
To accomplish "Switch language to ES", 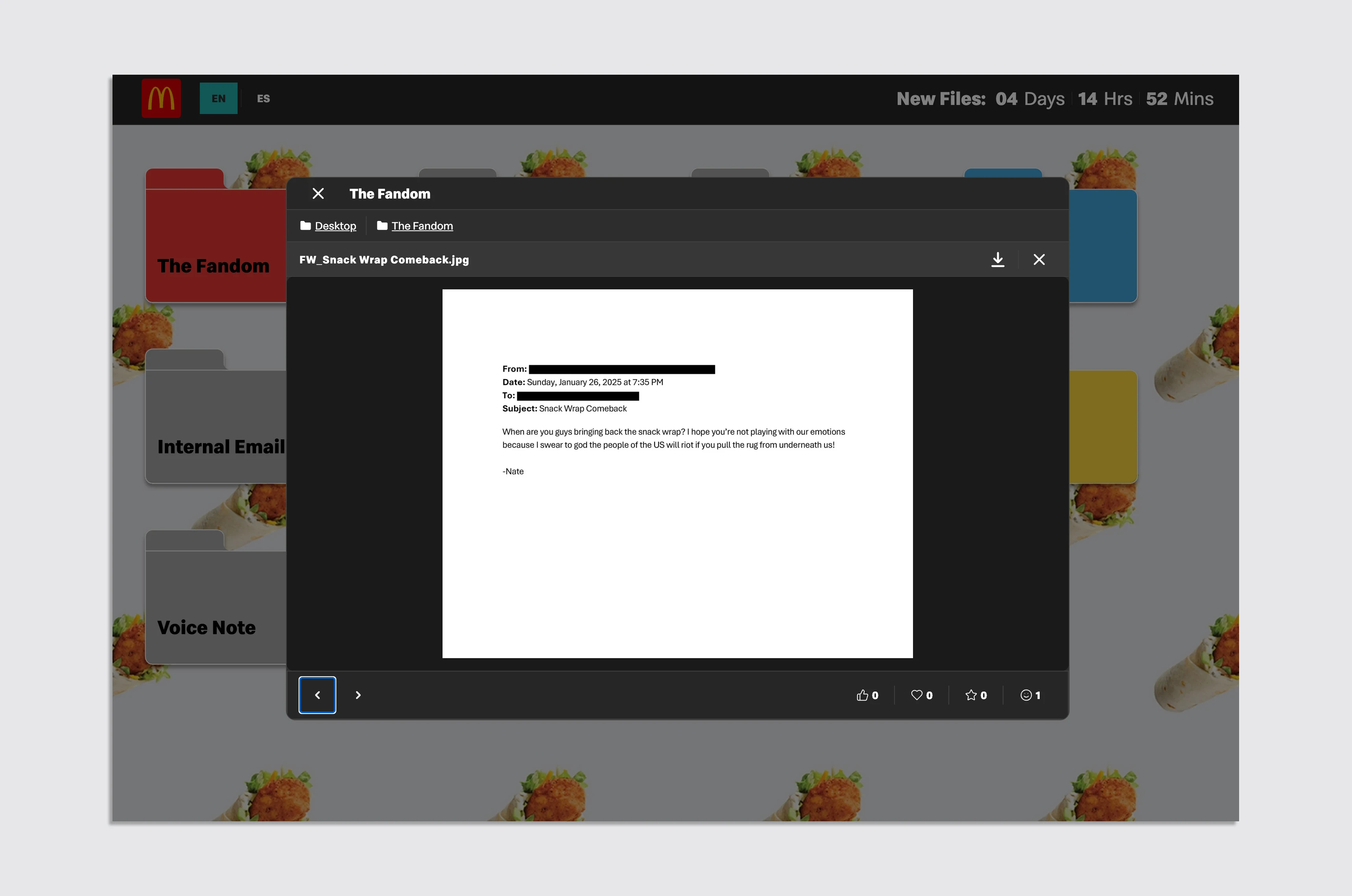I will [x=264, y=98].
